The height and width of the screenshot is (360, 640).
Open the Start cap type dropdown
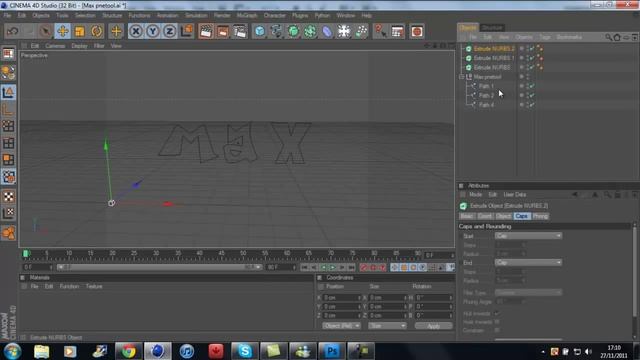[528, 236]
